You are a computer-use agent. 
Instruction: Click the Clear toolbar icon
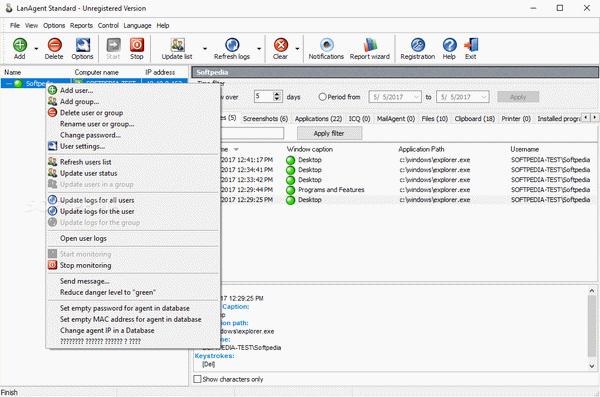coord(281,45)
